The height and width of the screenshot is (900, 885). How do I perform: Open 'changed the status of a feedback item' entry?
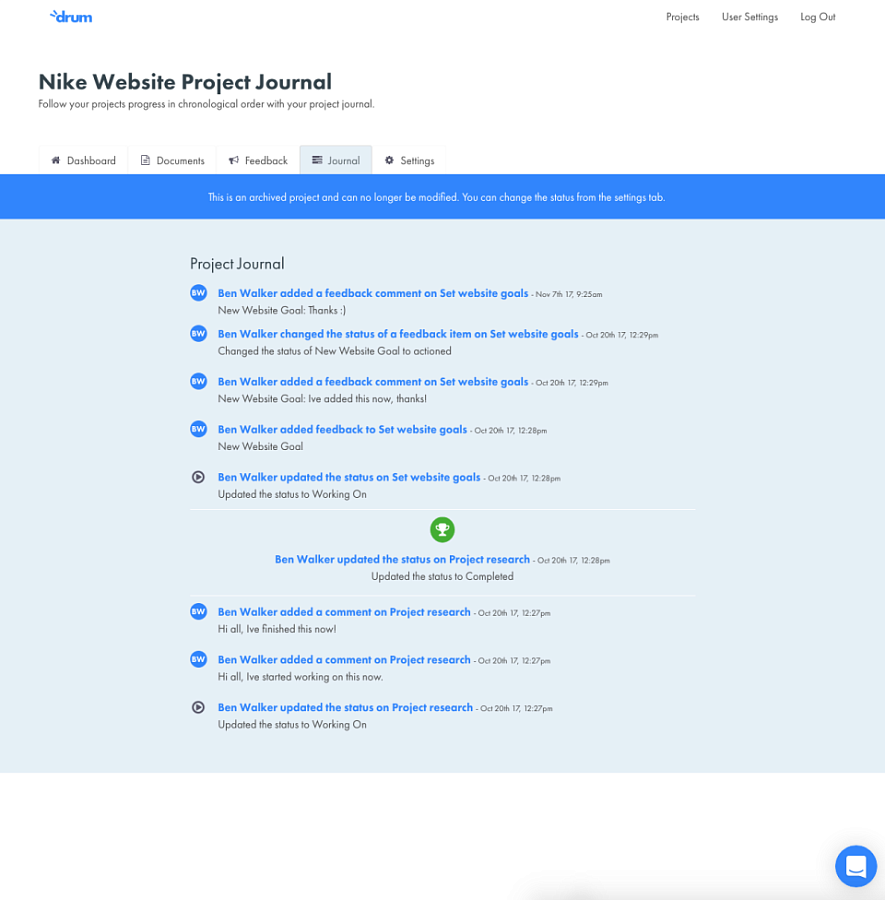[398, 334]
